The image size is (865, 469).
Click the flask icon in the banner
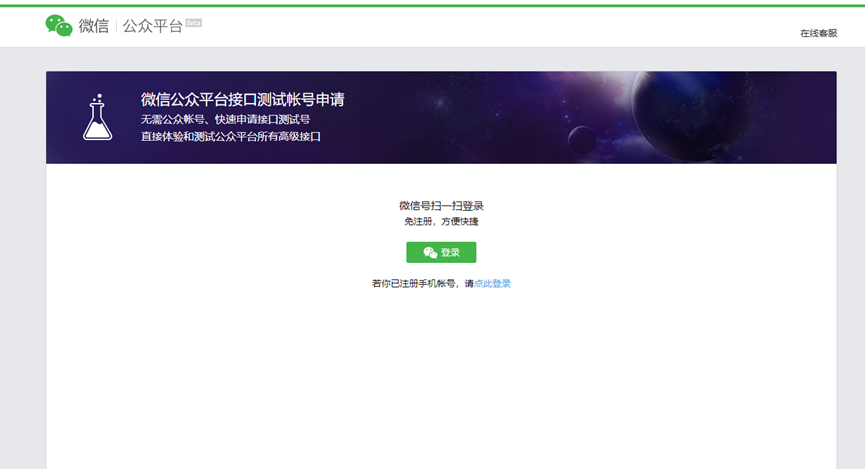coord(98,117)
